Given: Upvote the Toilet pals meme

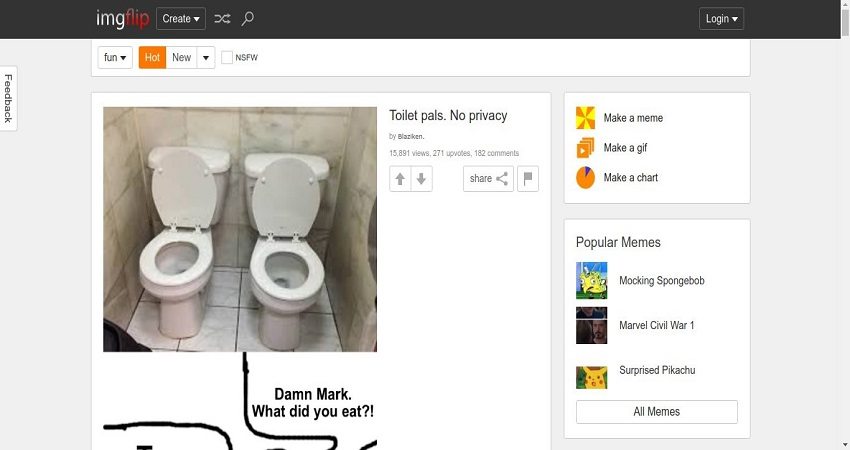Looking at the screenshot, I should (x=400, y=179).
